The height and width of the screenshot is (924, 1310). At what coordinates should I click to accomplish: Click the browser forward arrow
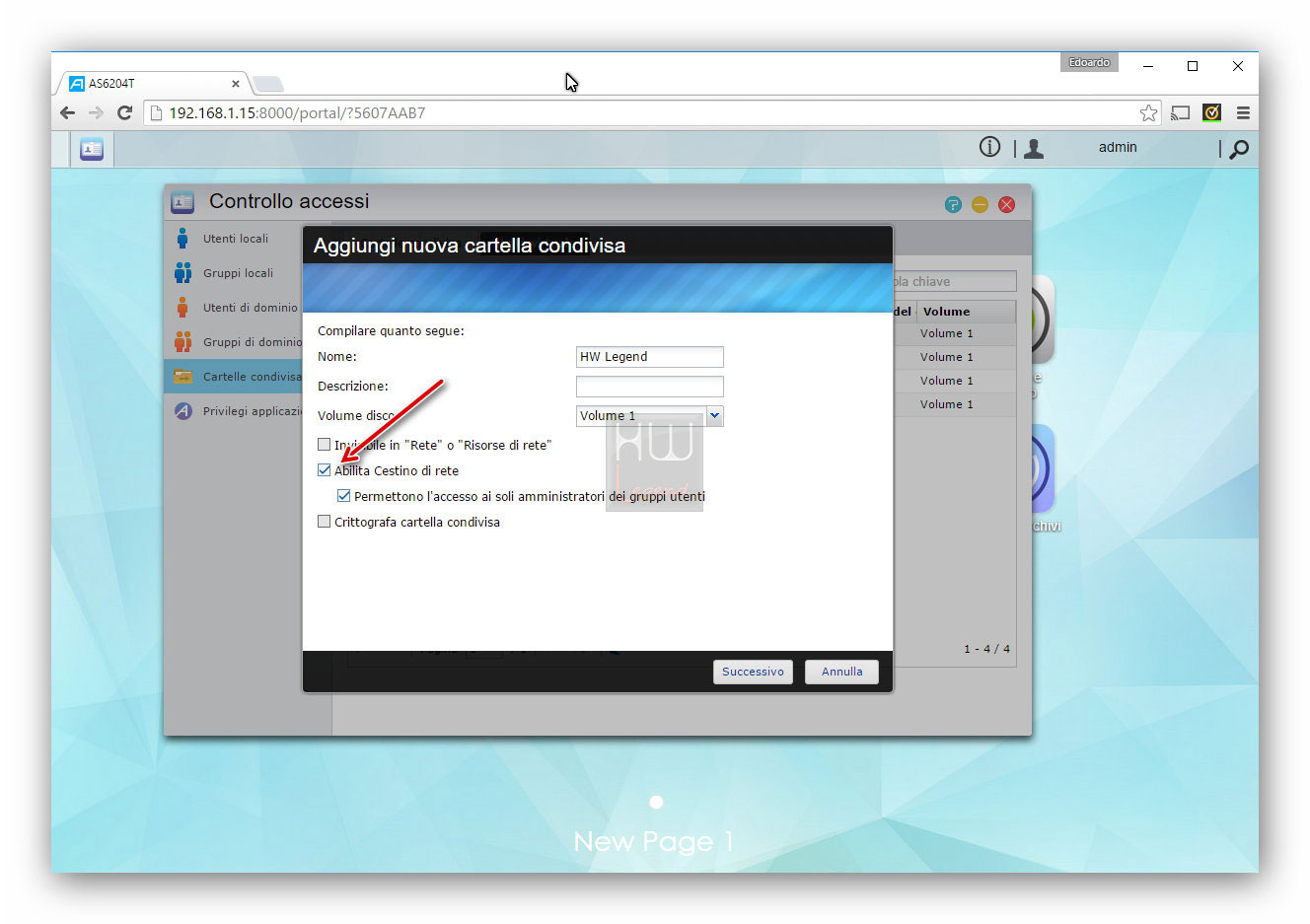pos(96,112)
